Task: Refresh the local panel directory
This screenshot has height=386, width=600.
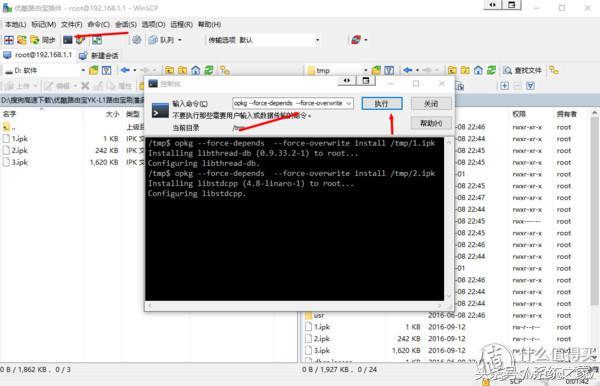Action: (x=209, y=70)
